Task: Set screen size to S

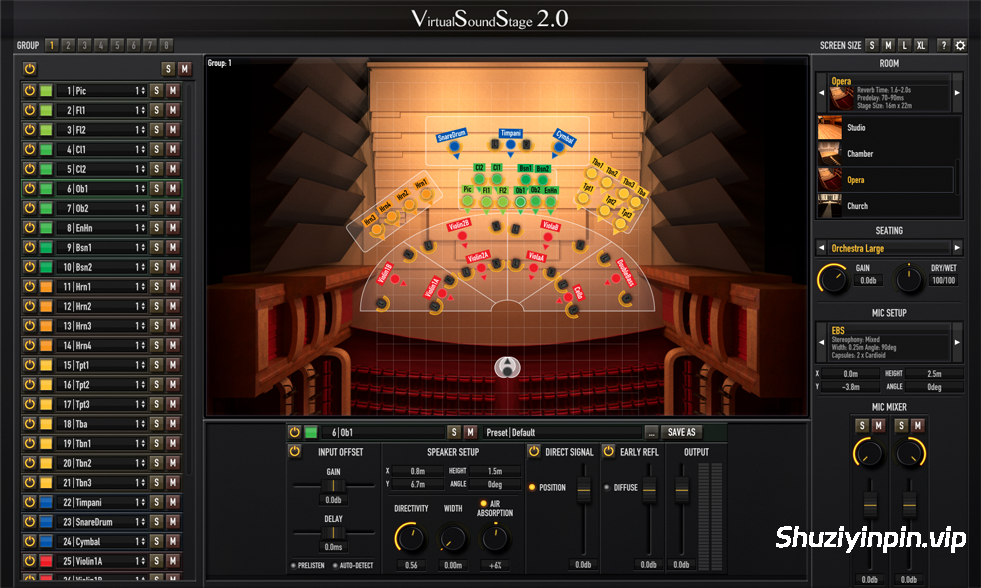Action: coord(872,45)
